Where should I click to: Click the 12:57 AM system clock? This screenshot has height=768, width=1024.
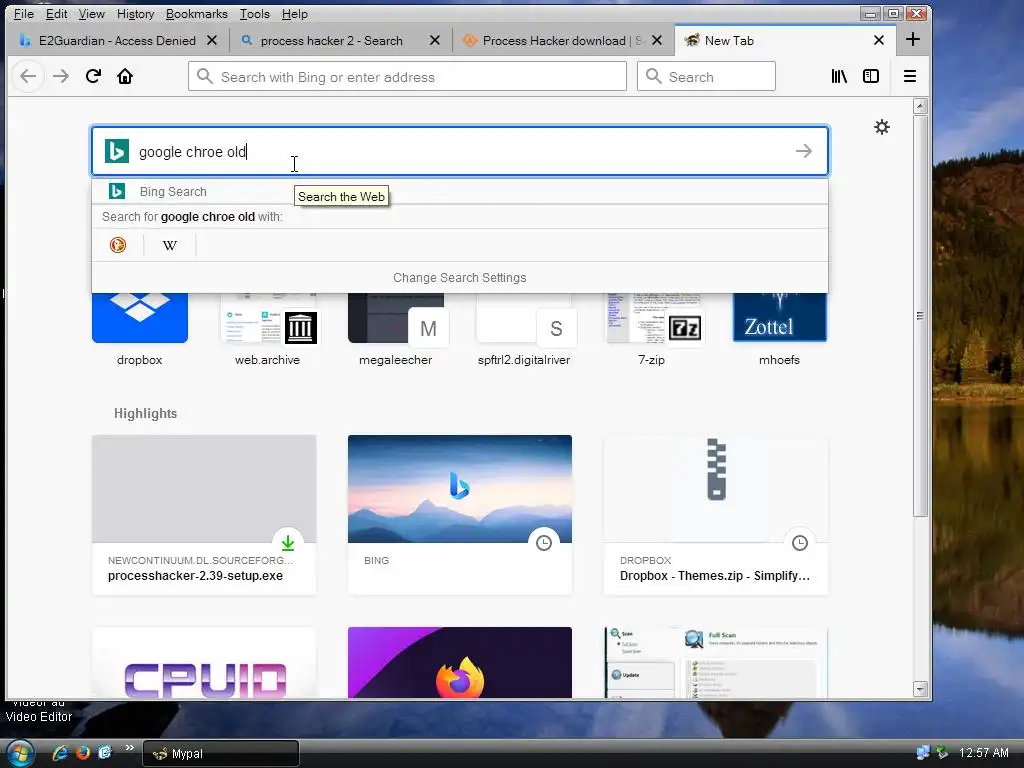click(x=984, y=753)
